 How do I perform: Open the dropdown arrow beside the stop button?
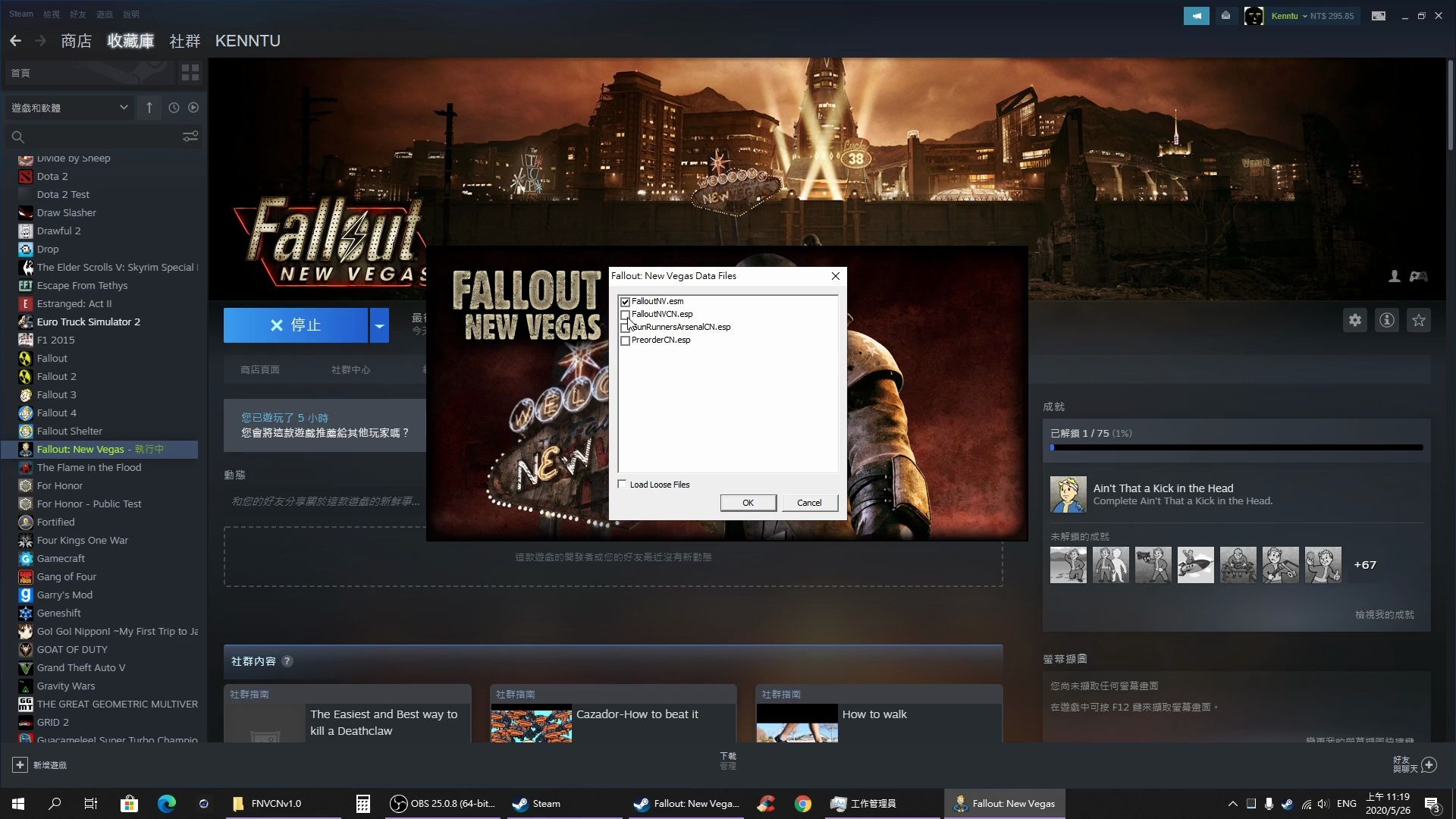click(x=378, y=325)
